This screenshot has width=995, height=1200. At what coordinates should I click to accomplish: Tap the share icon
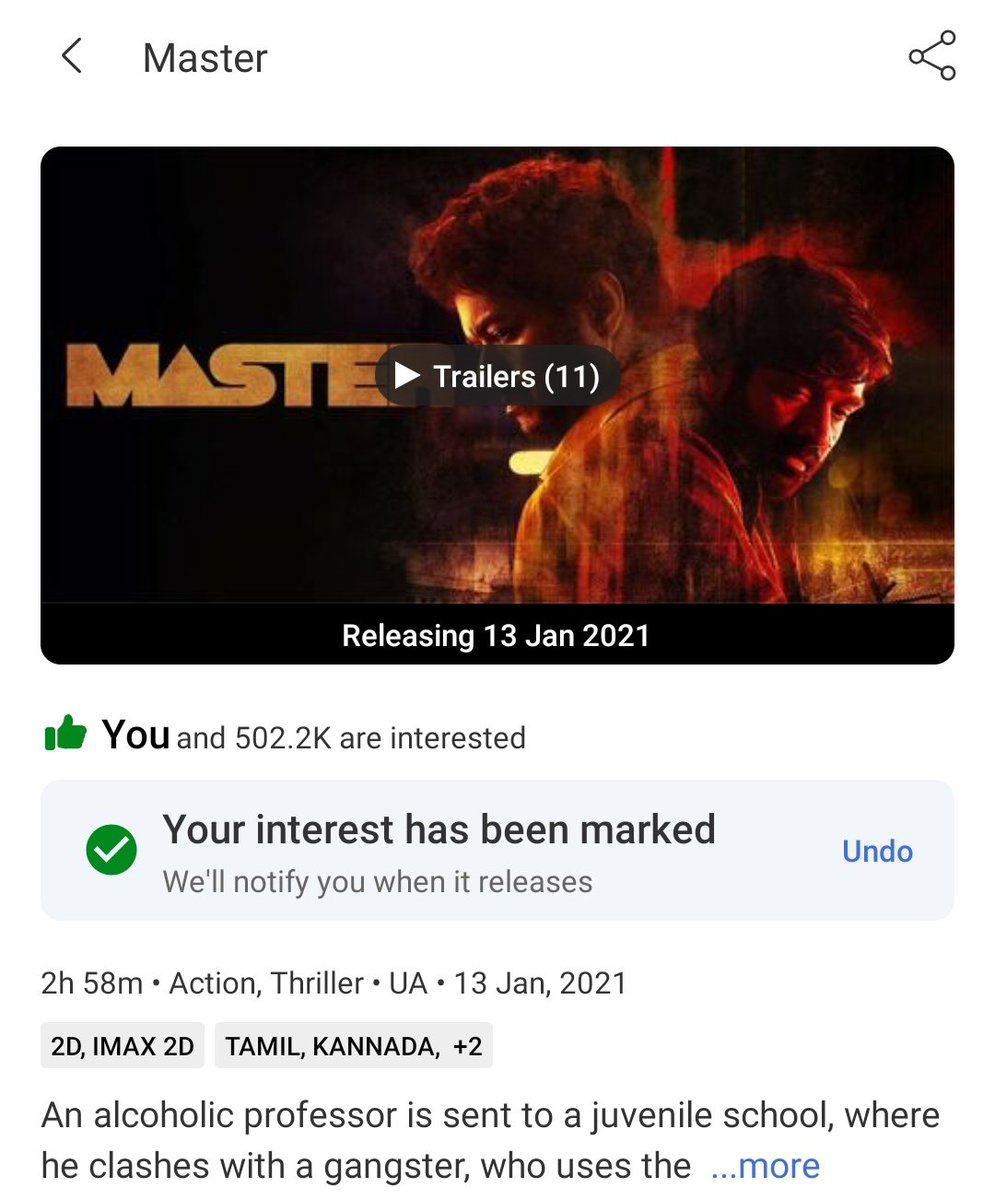coord(932,56)
